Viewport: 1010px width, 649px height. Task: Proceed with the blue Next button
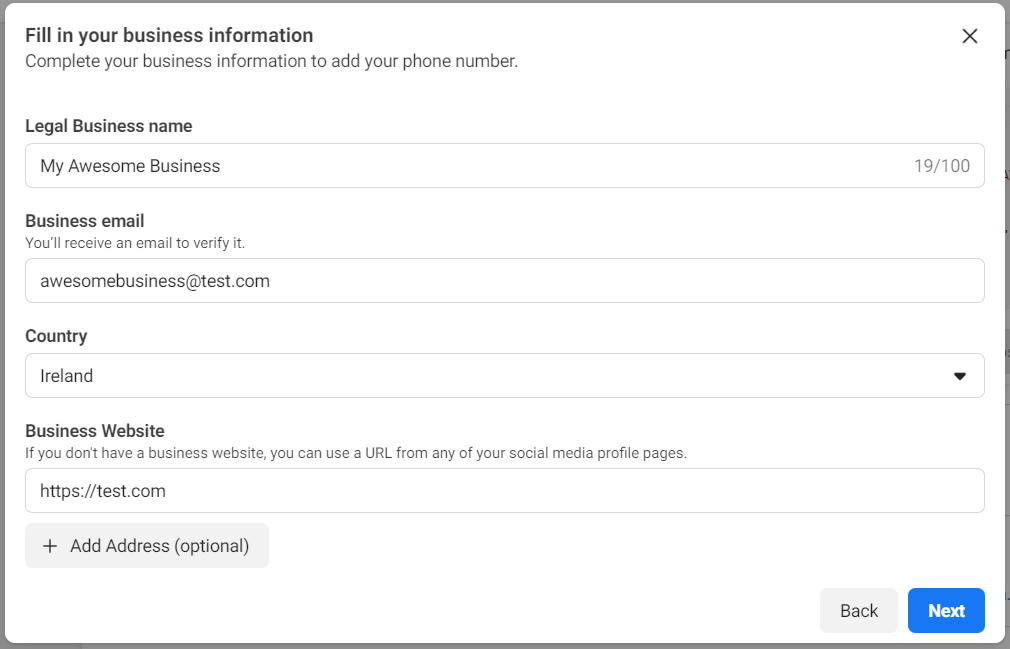(x=946, y=611)
